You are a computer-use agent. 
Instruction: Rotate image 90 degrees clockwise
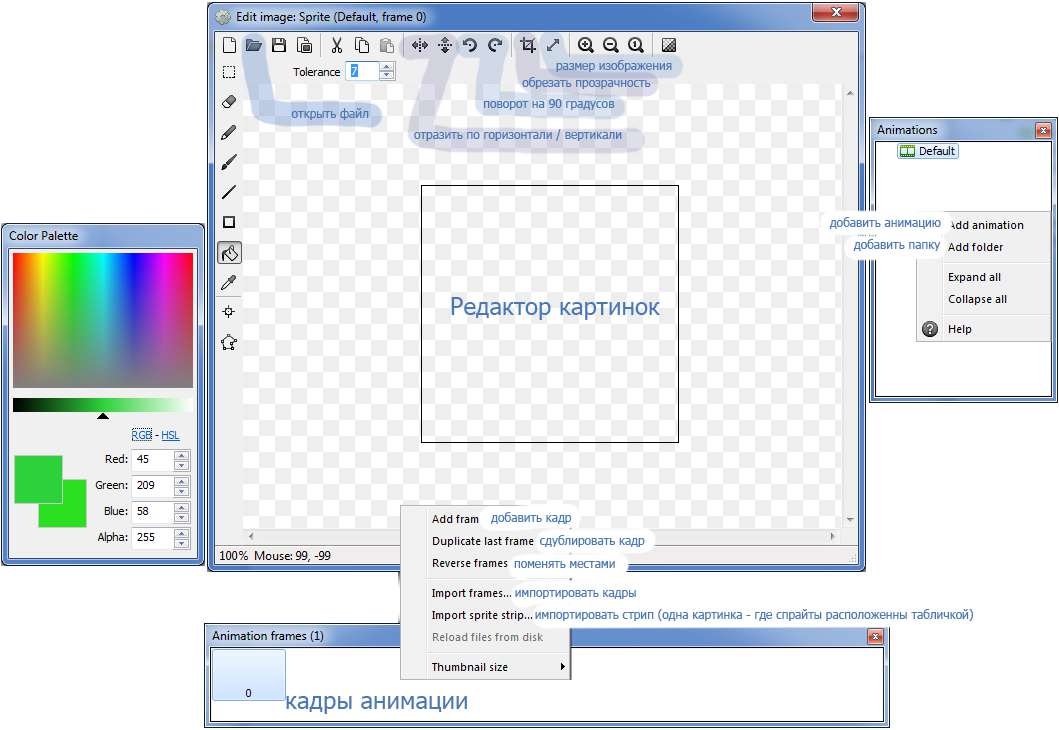495,45
